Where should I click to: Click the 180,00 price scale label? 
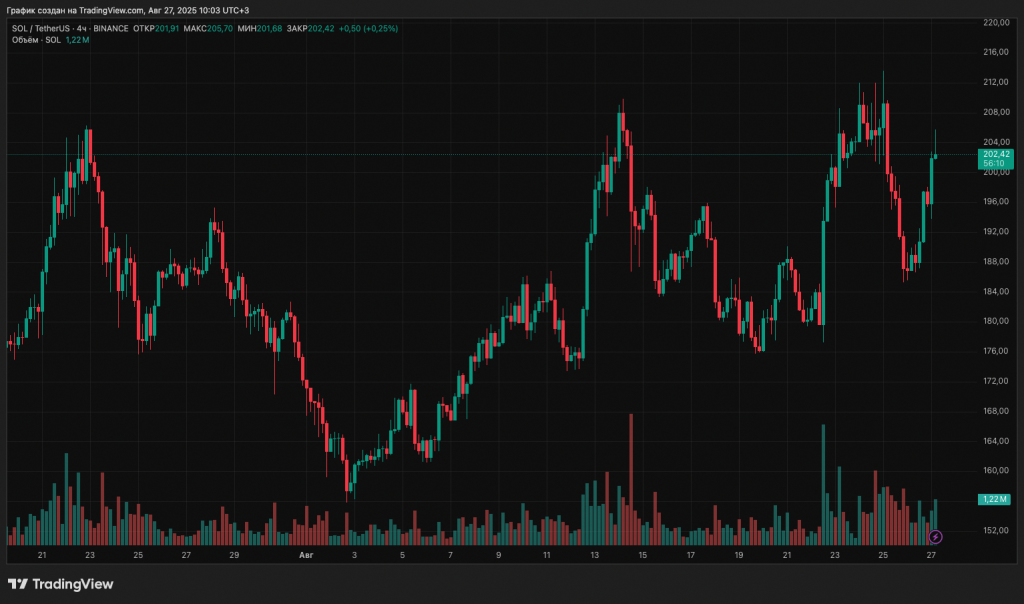pos(995,321)
